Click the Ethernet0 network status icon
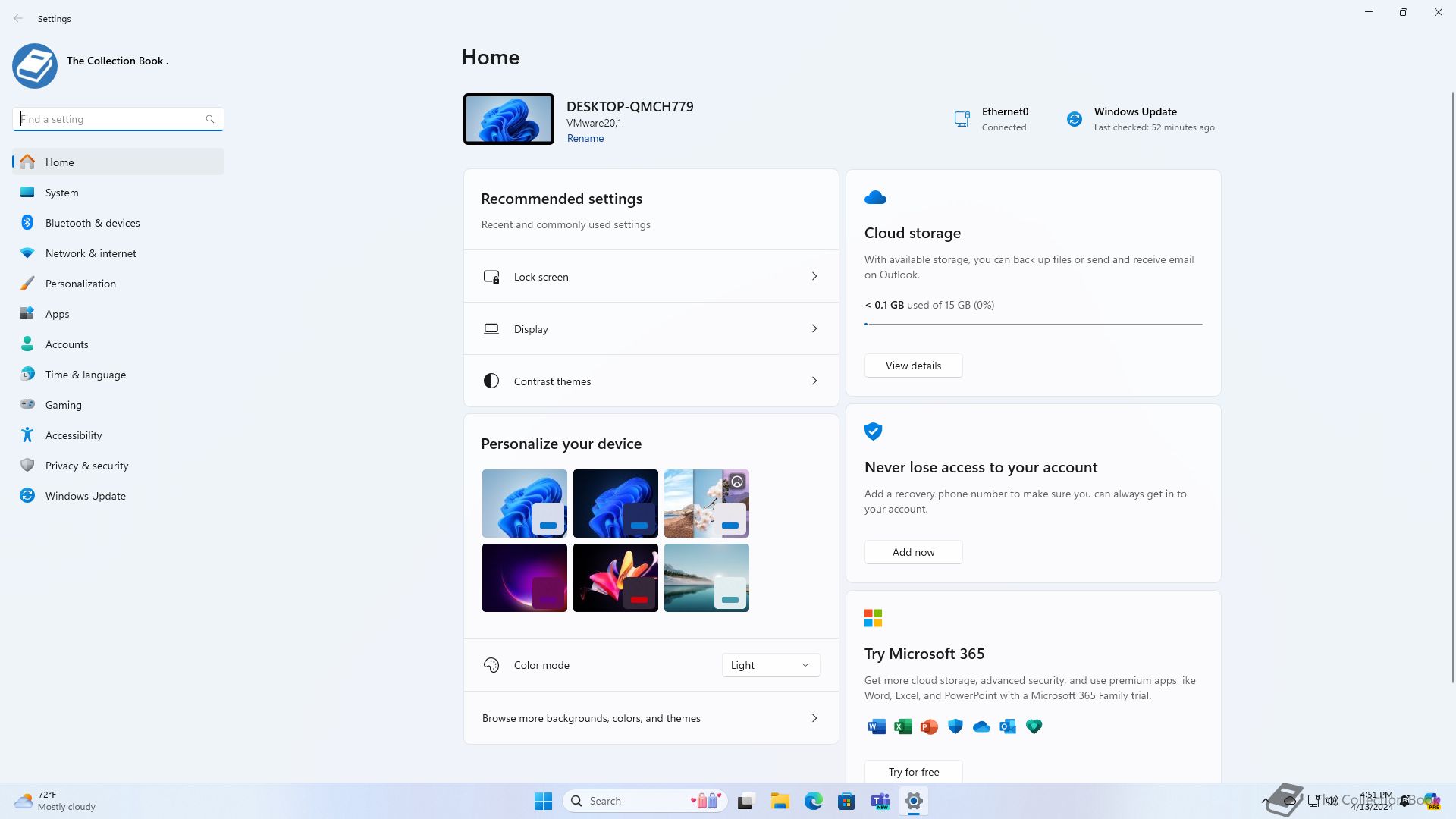 click(x=962, y=119)
